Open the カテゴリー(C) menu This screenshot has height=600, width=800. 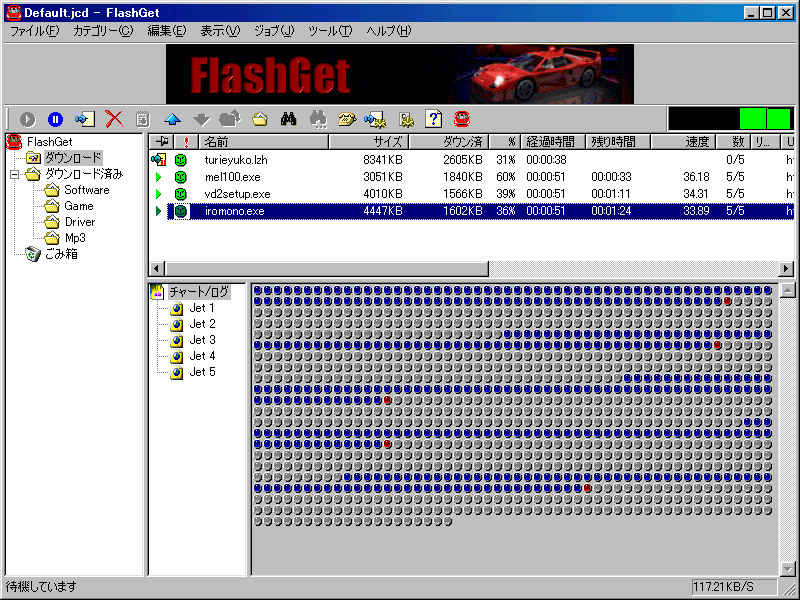pos(103,31)
